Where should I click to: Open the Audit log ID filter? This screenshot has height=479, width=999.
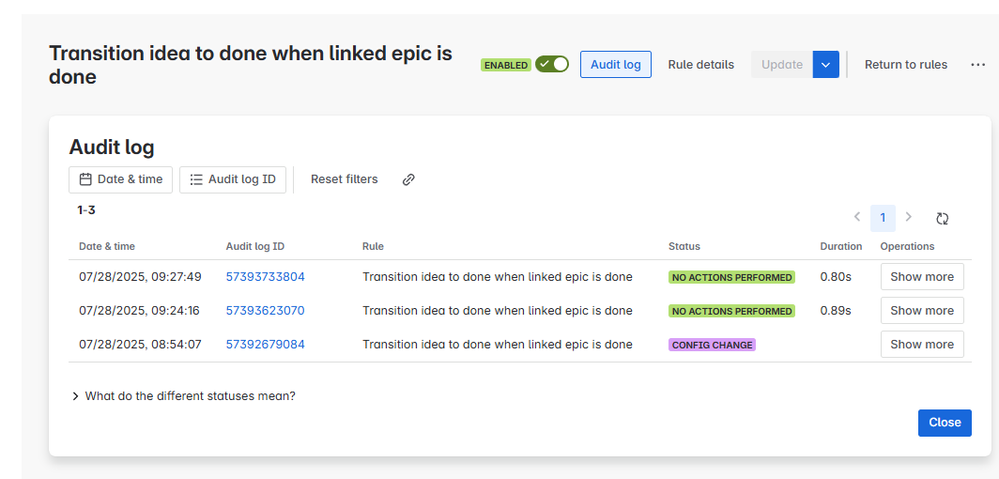point(233,180)
